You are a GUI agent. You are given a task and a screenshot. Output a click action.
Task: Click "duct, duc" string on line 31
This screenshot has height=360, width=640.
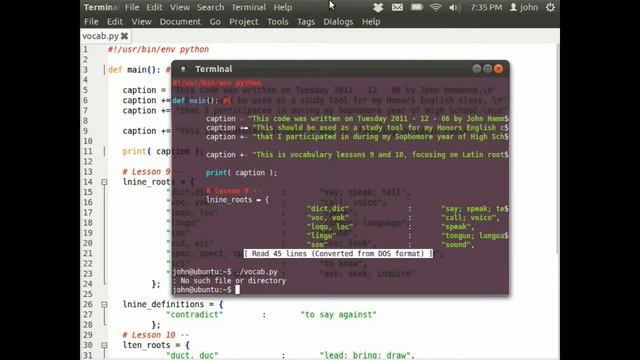click(192, 355)
